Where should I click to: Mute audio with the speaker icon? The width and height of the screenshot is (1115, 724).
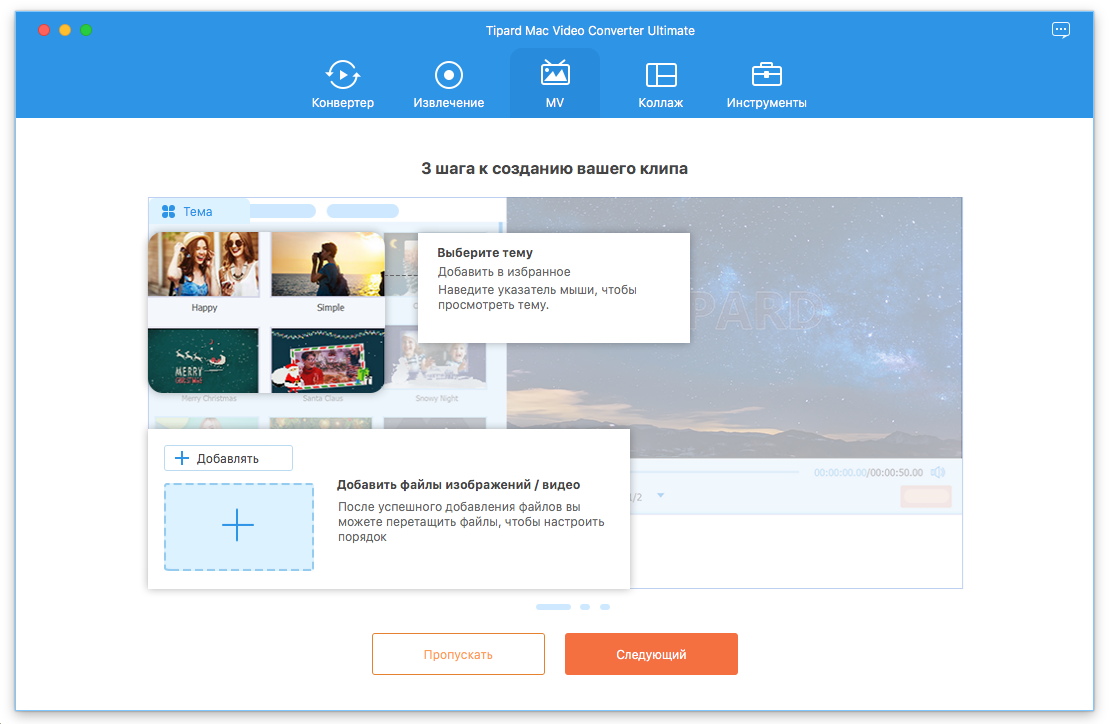coord(938,472)
